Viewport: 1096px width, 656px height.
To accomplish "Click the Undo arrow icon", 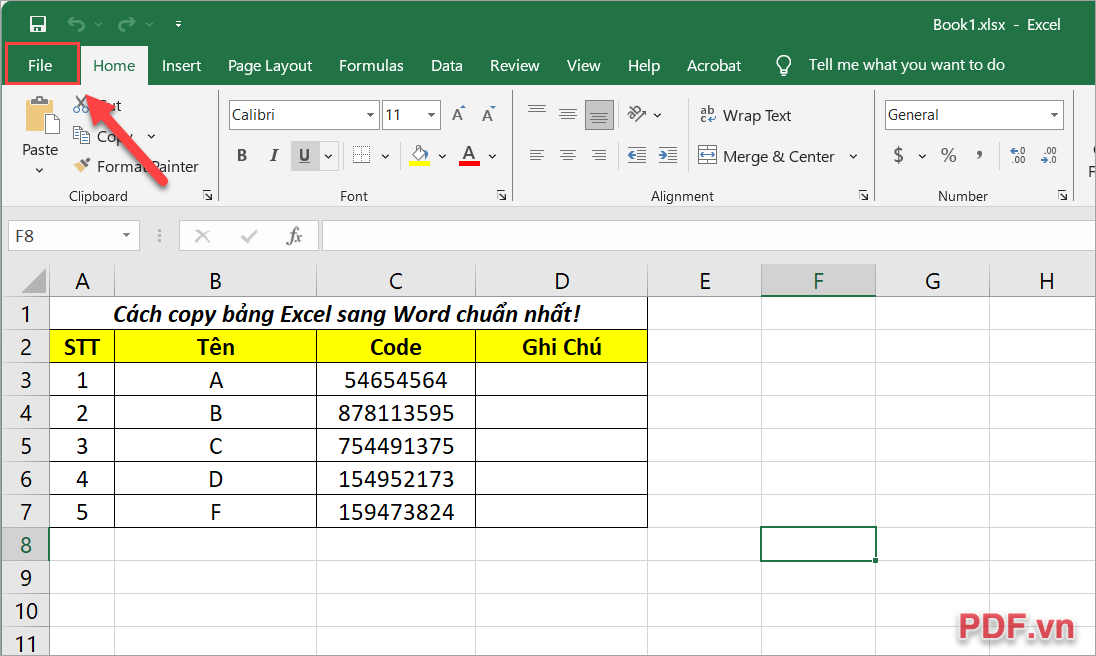I will (x=76, y=24).
